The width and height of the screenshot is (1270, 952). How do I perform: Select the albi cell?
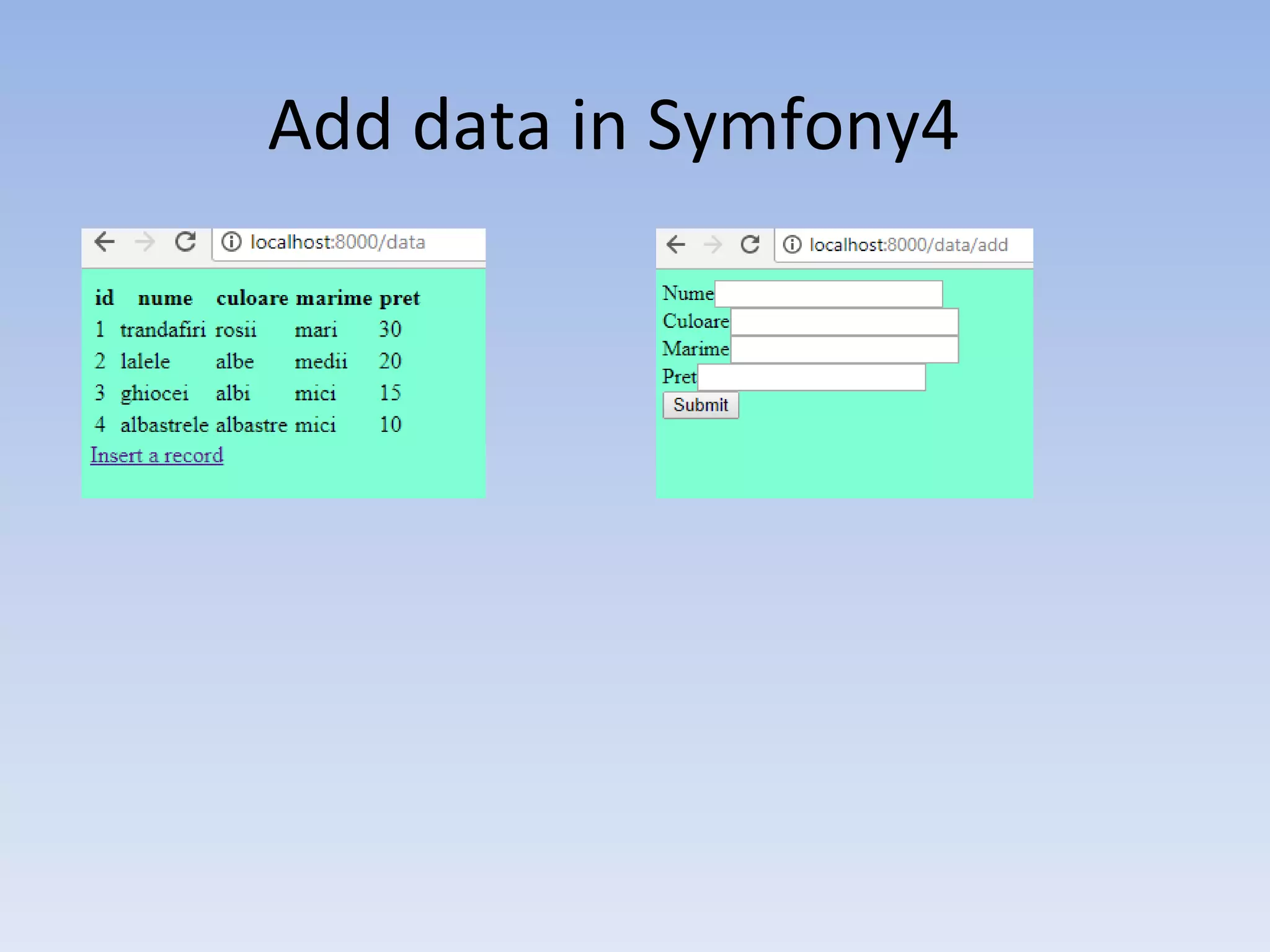pos(233,392)
